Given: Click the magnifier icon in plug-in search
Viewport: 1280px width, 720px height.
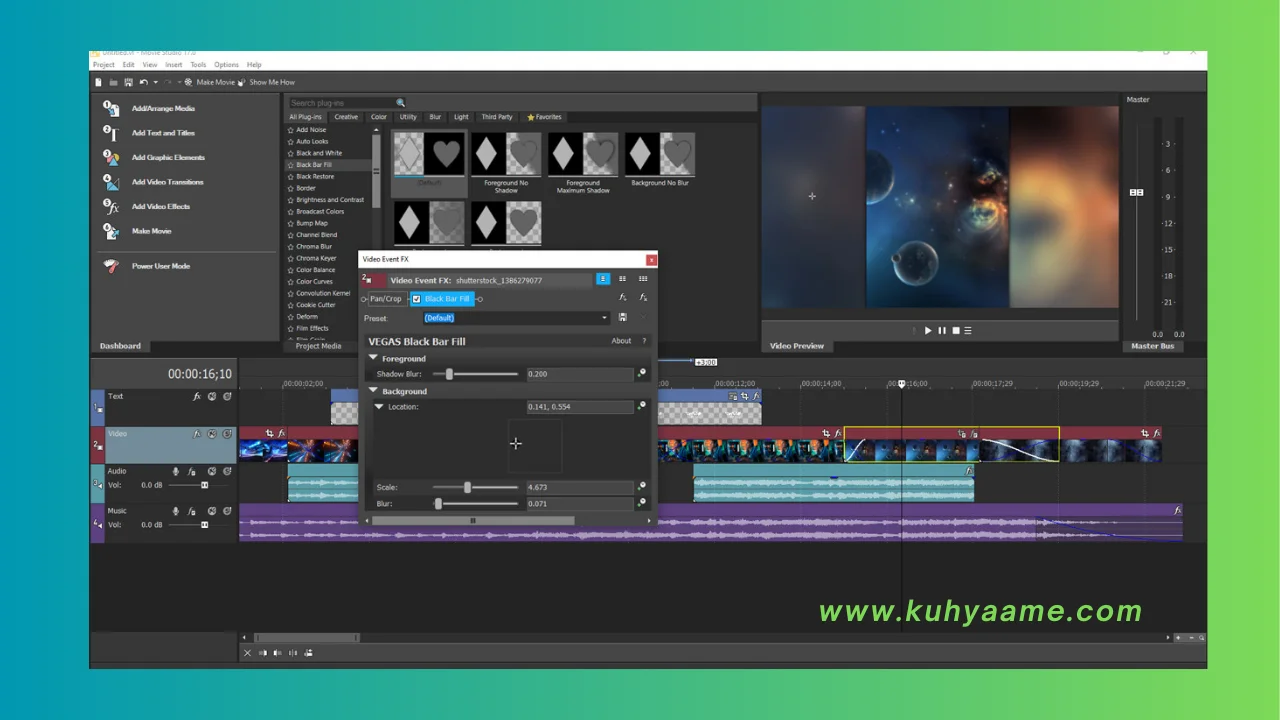Looking at the screenshot, I should click(401, 102).
